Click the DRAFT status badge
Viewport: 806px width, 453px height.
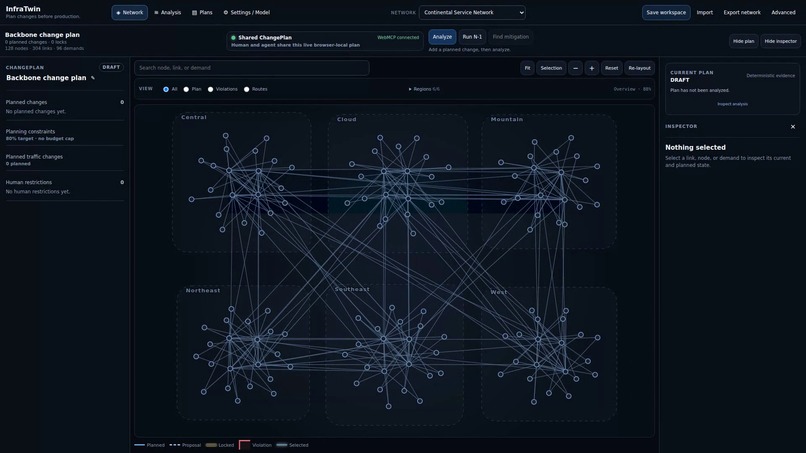111,67
